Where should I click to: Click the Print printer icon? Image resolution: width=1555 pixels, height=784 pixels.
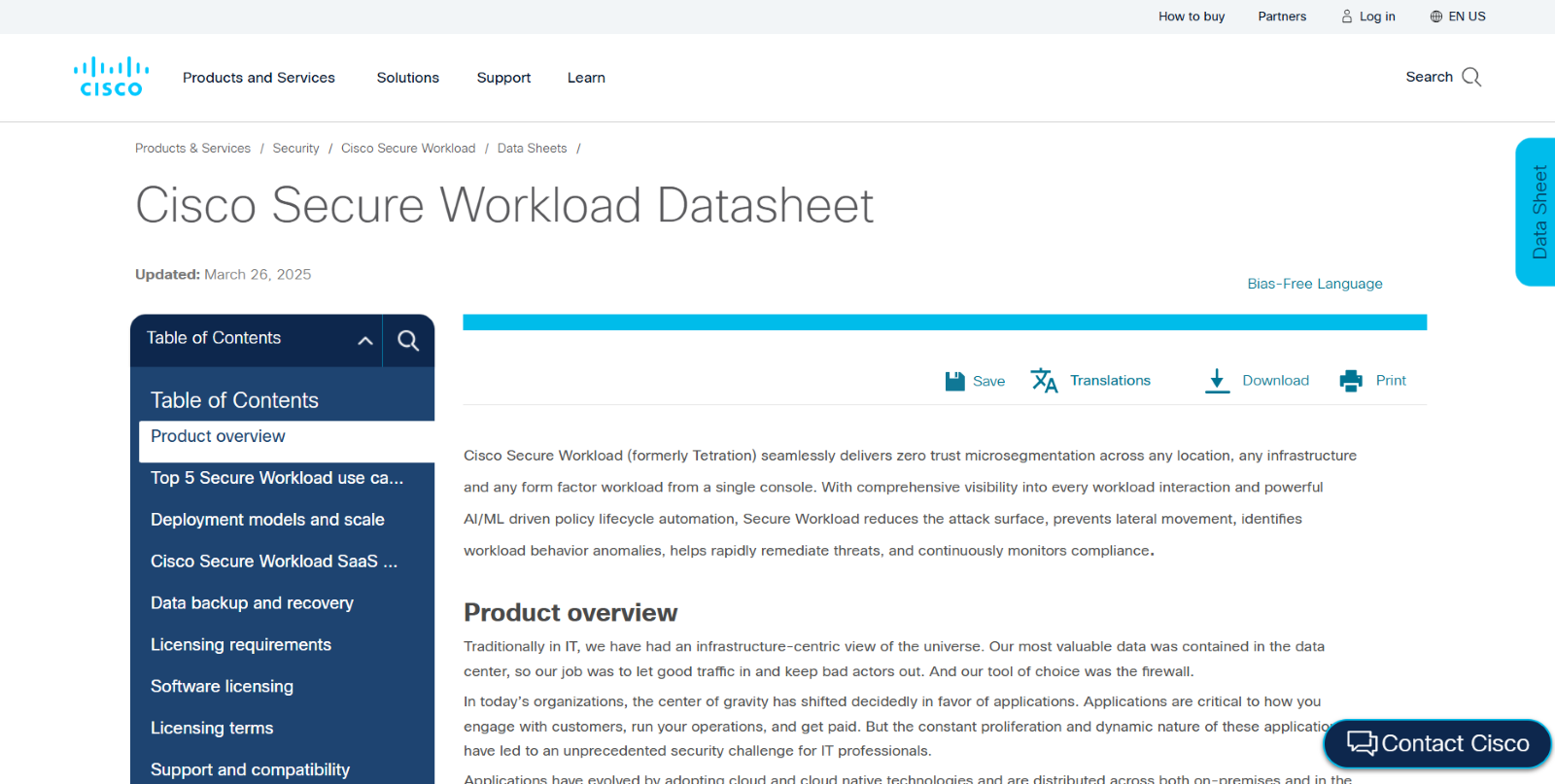pyautogui.click(x=1351, y=381)
